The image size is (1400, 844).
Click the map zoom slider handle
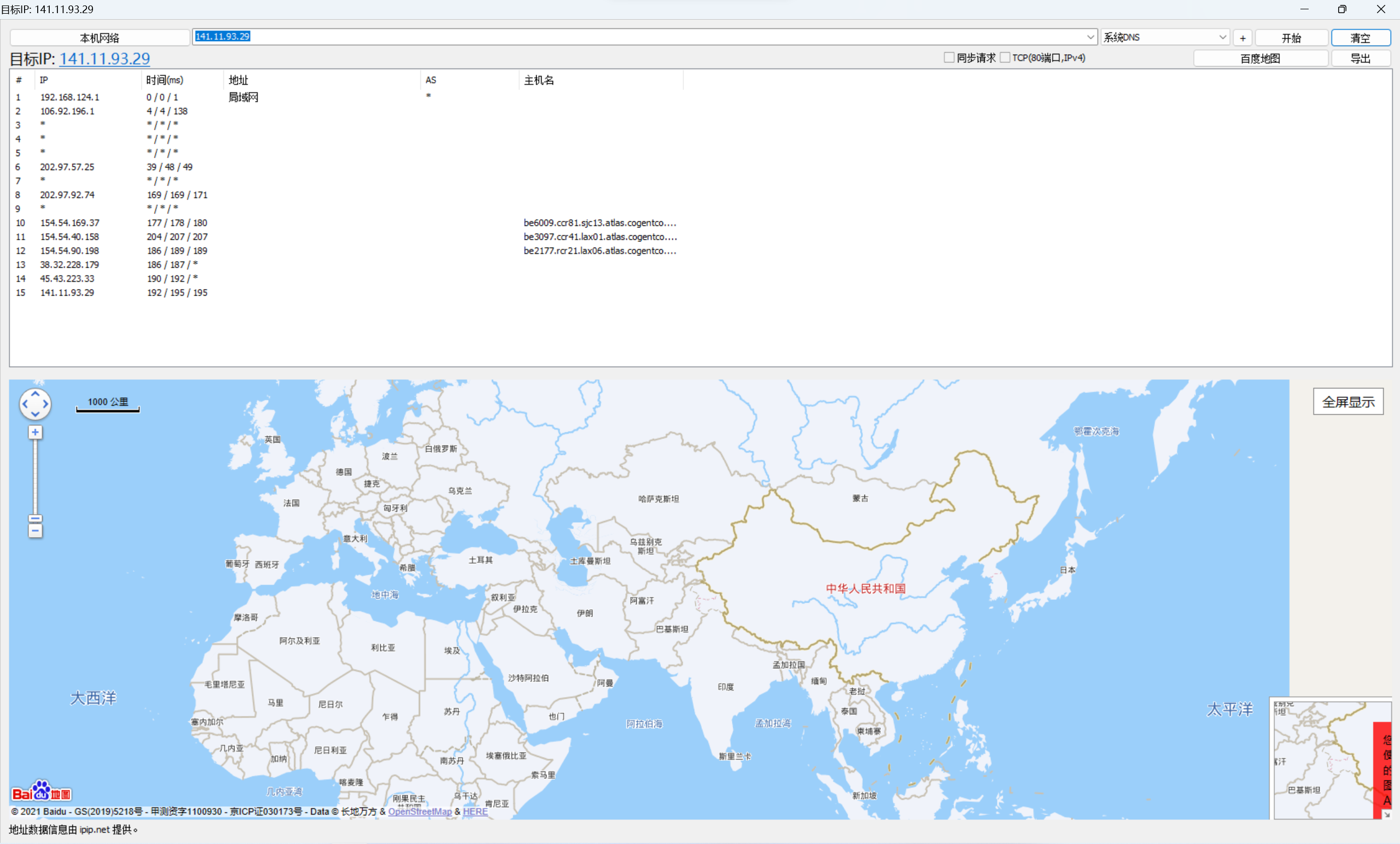click(35, 518)
